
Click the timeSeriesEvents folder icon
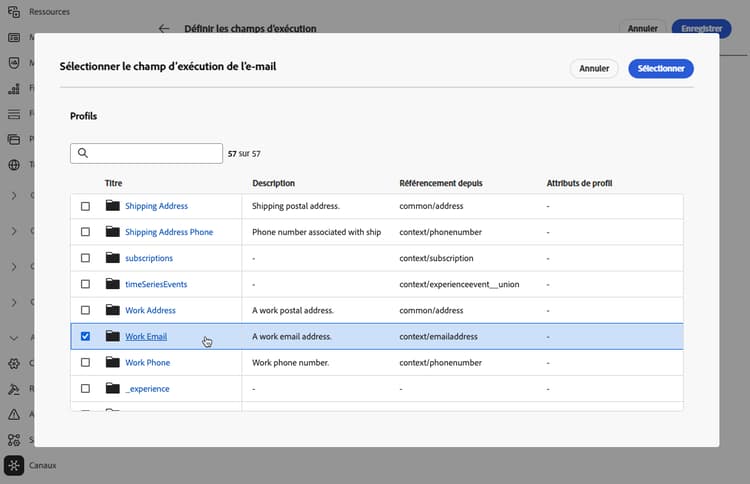[x=112, y=284]
